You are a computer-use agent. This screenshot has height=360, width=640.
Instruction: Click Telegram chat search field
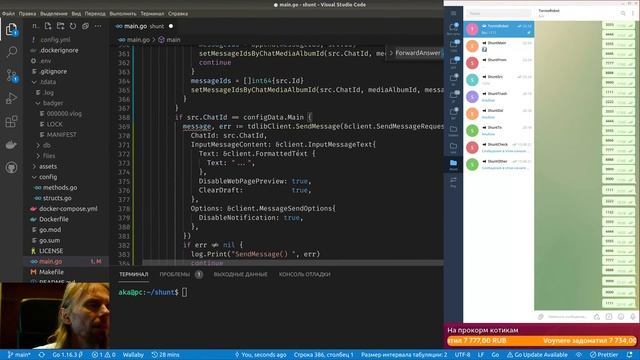coord(498,13)
